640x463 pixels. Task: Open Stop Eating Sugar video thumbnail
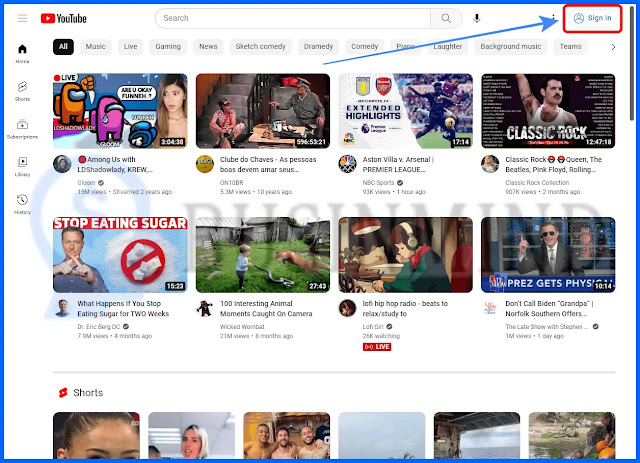pos(120,255)
